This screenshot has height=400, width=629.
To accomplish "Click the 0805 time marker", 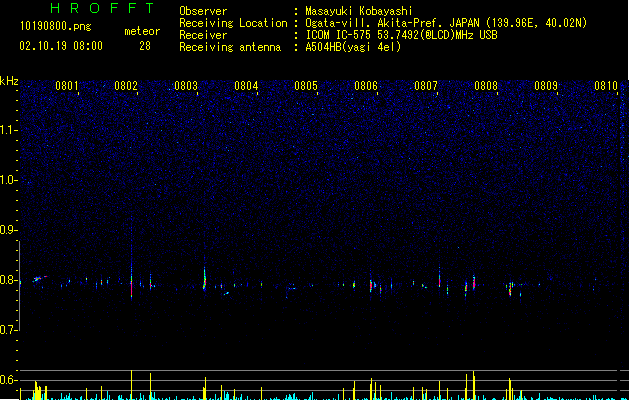I will tap(306, 86).
